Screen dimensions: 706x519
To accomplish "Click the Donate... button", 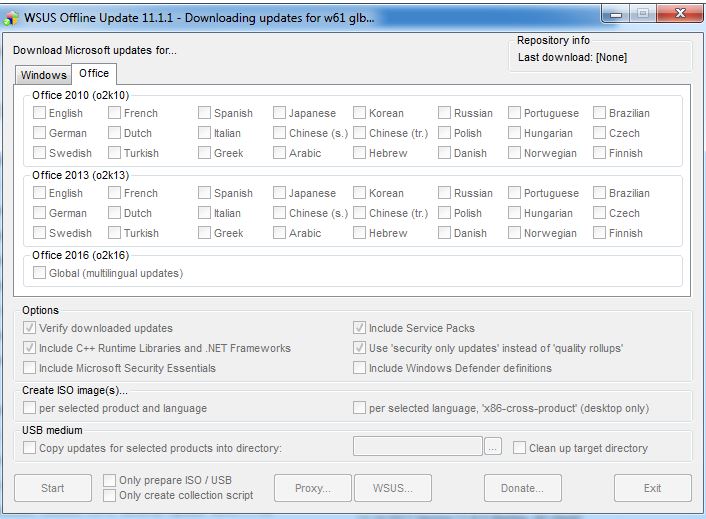I will [523, 488].
